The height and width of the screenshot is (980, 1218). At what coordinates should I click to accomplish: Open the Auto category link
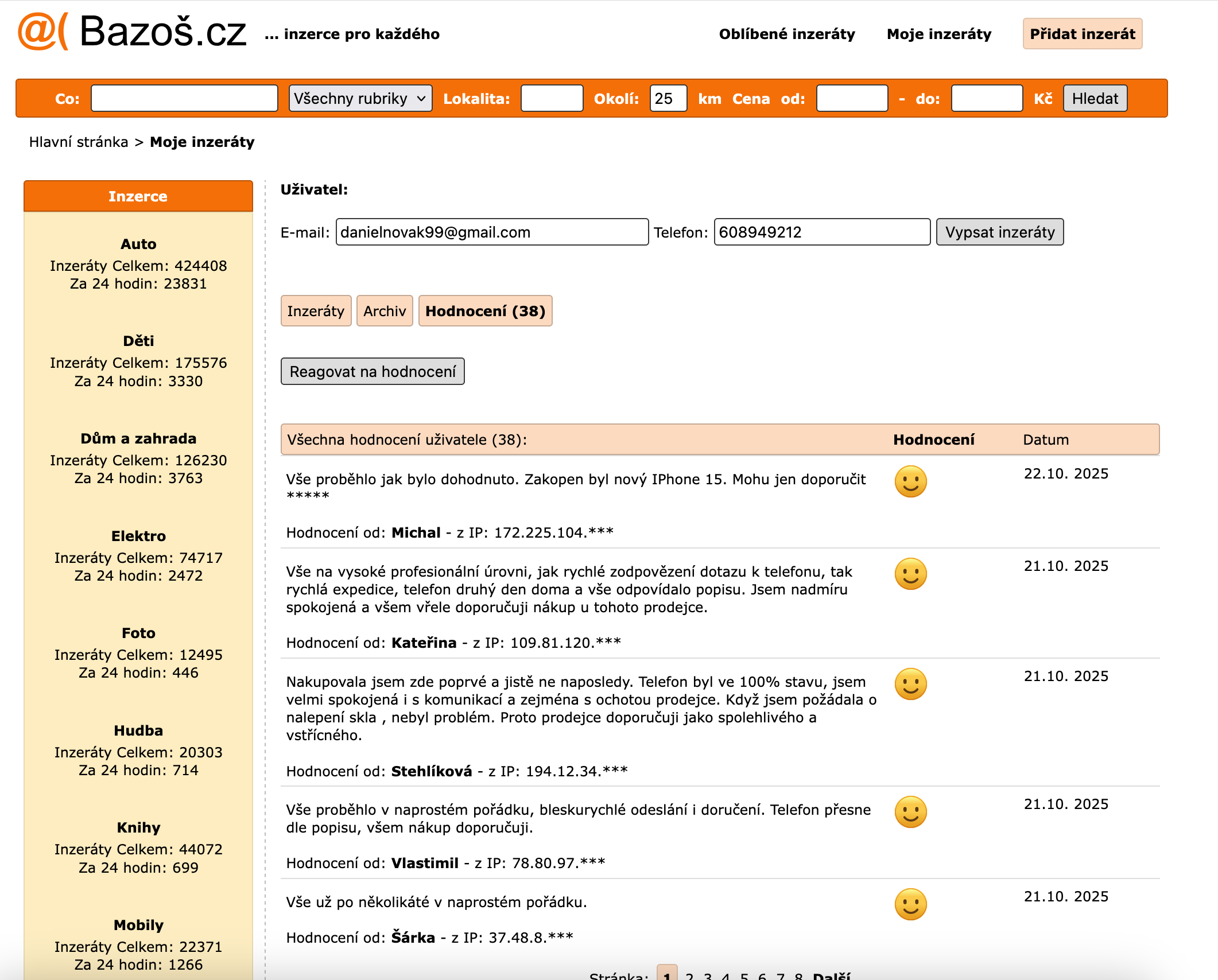[x=138, y=244]
